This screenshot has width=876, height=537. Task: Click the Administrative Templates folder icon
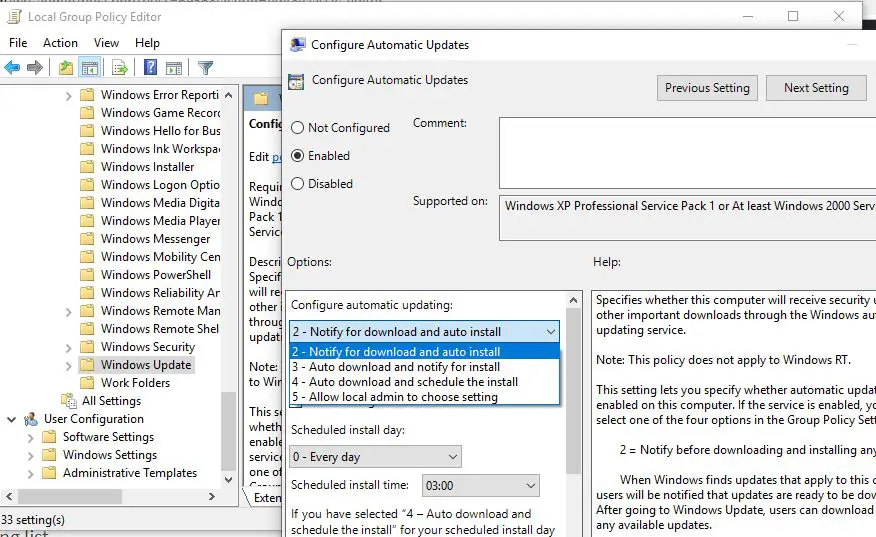click(x=49, y=473)
